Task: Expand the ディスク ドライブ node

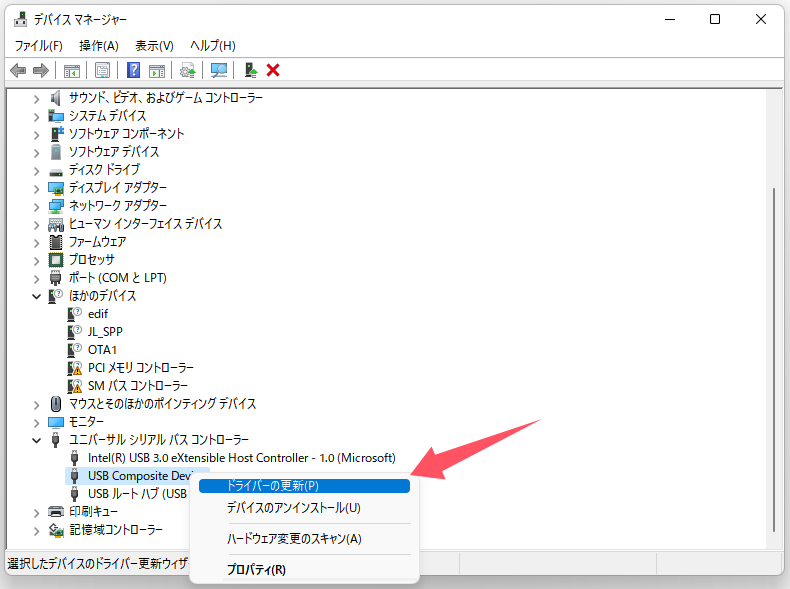Action: [36, 171]
